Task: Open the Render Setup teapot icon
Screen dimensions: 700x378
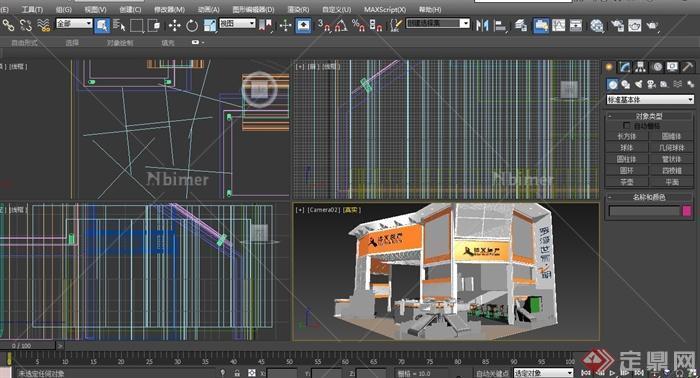Action: 617,25
